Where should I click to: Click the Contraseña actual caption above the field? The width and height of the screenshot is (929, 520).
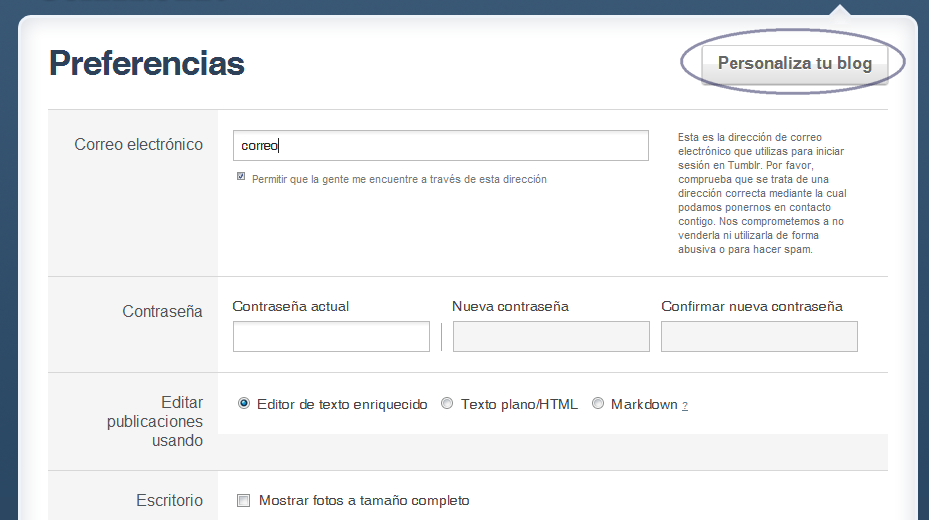[x=291, y=307]
